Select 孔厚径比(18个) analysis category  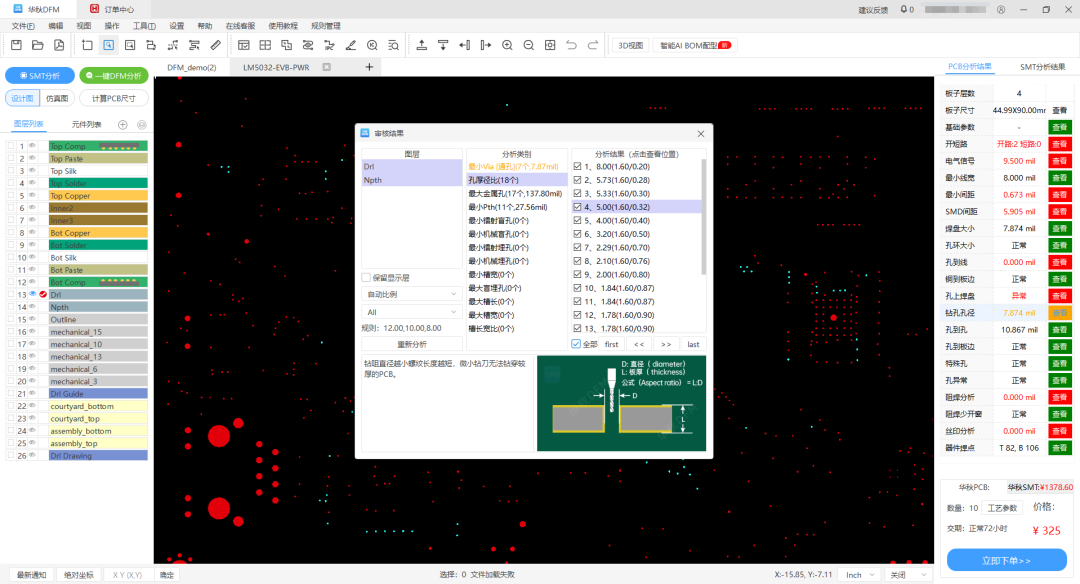[x=517, y=180]
